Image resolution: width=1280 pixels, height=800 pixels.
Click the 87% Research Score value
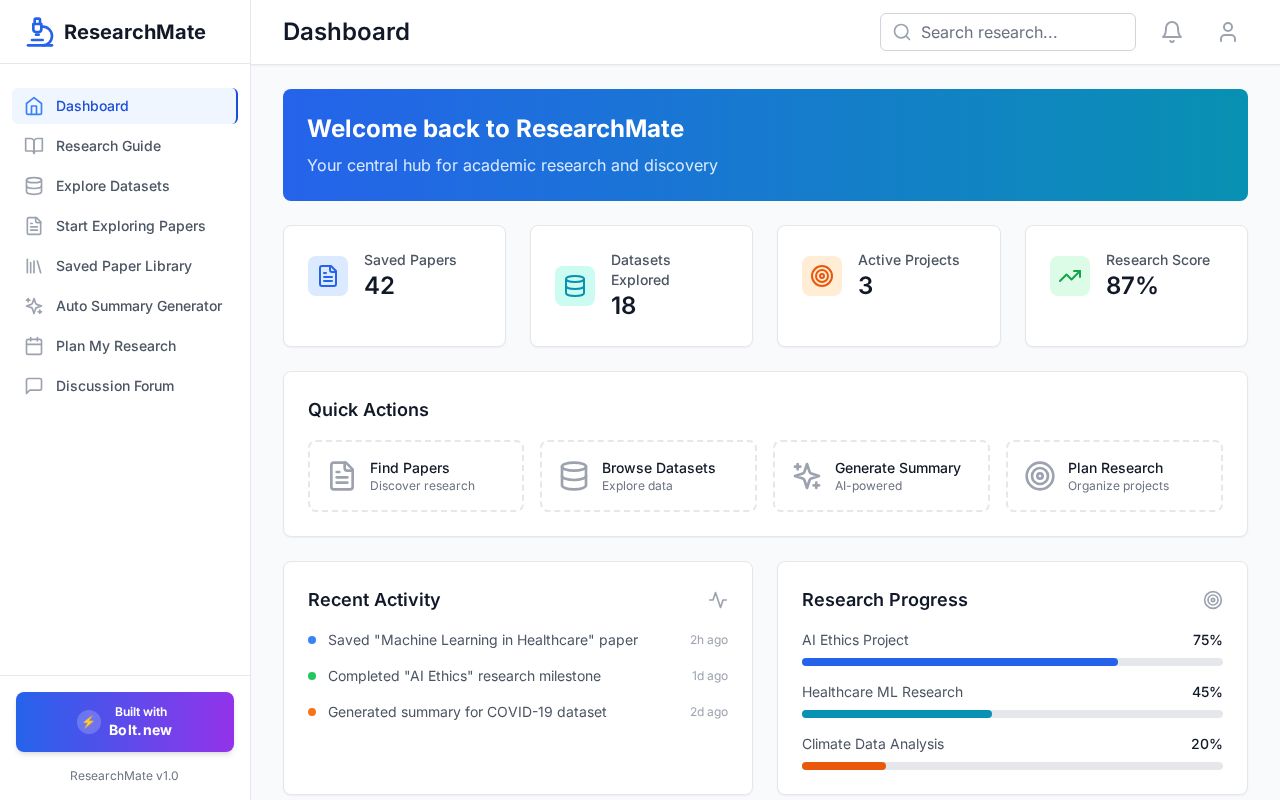tap(1132, 286)
